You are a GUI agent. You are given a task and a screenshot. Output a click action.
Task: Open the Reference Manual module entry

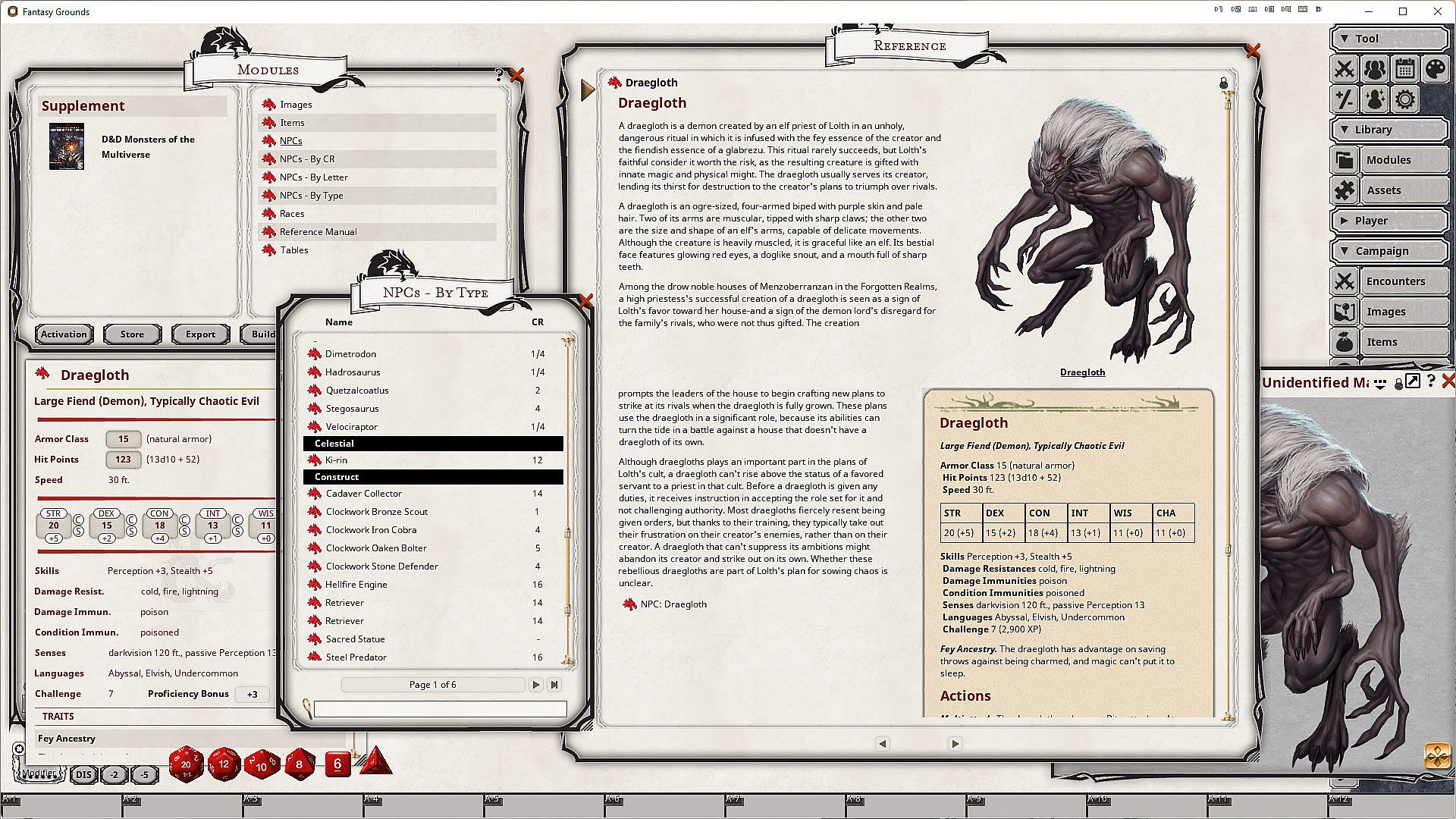click(318, 232)
